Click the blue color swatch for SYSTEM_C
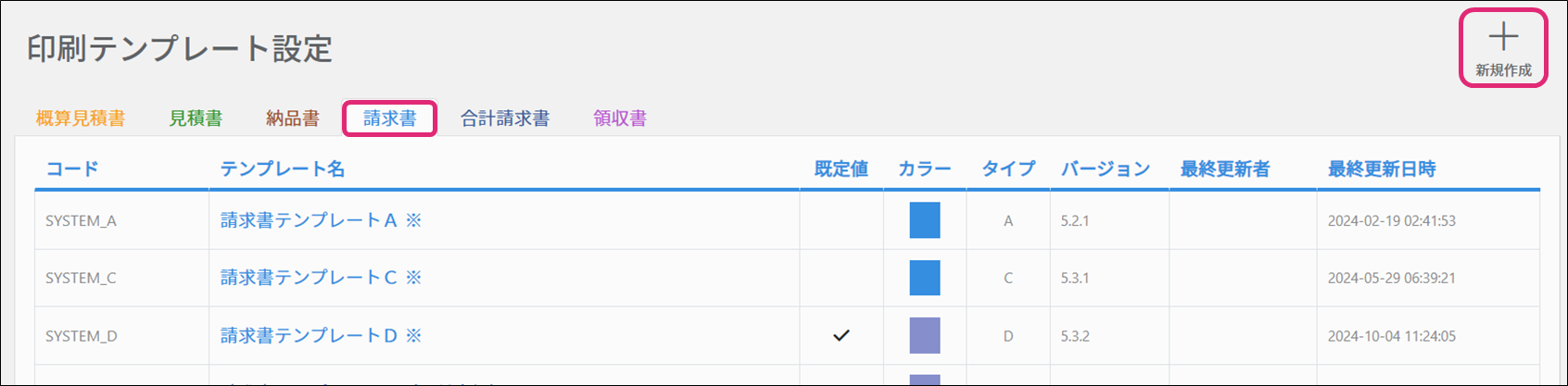The height and width of the screenshot is (386, 1568). tap(925, 278)
